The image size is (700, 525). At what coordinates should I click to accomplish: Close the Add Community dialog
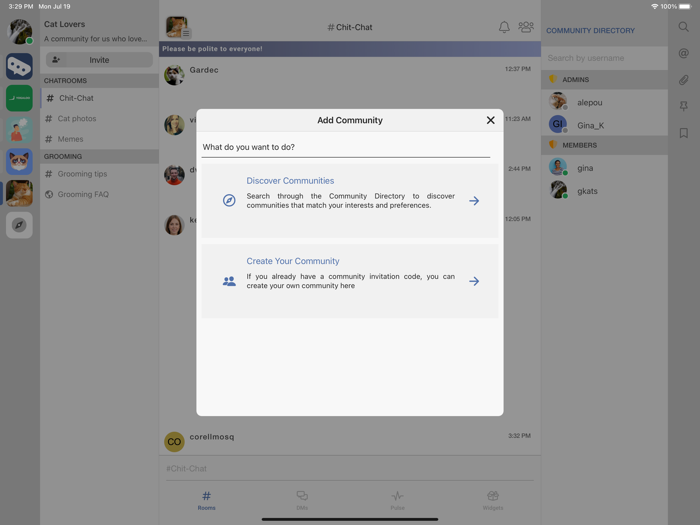pos(490,120)
